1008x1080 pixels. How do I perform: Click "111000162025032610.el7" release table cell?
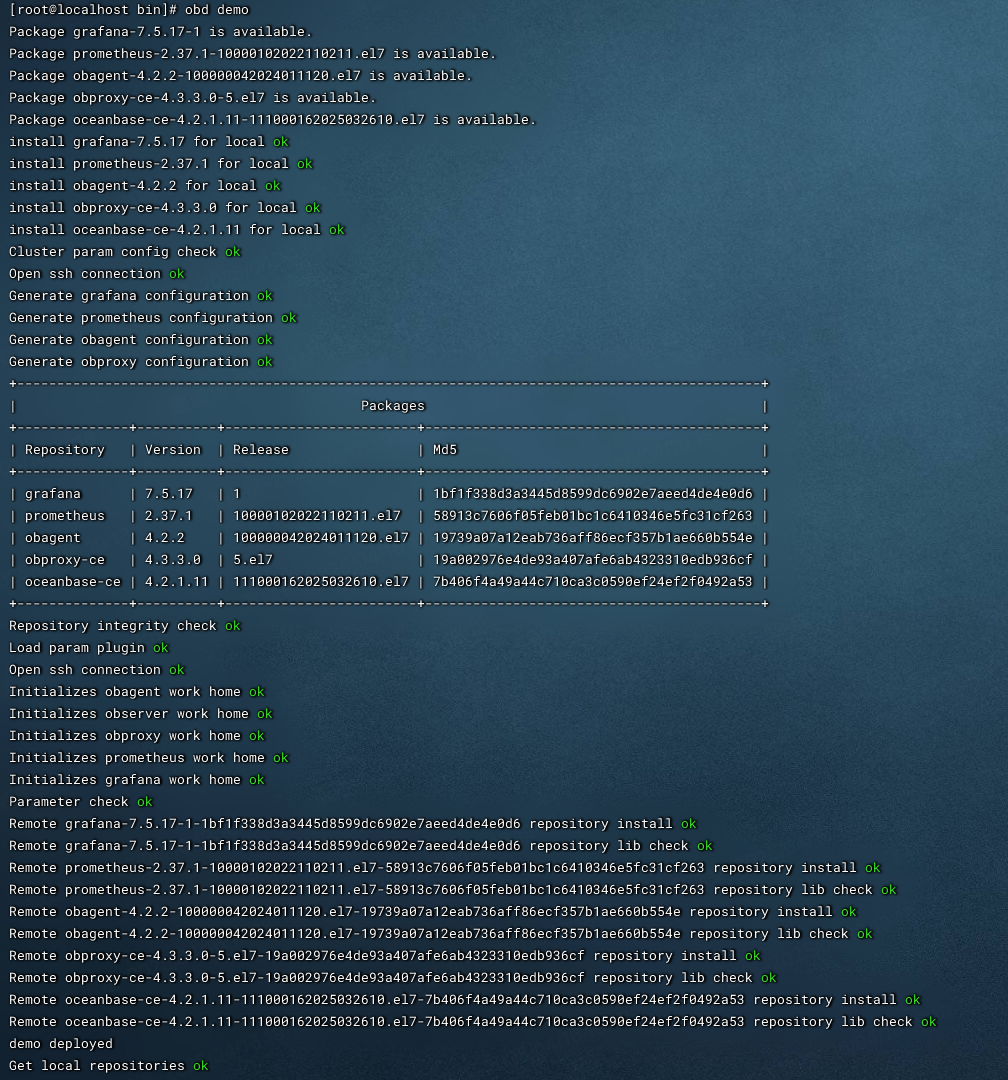(320, 583)
